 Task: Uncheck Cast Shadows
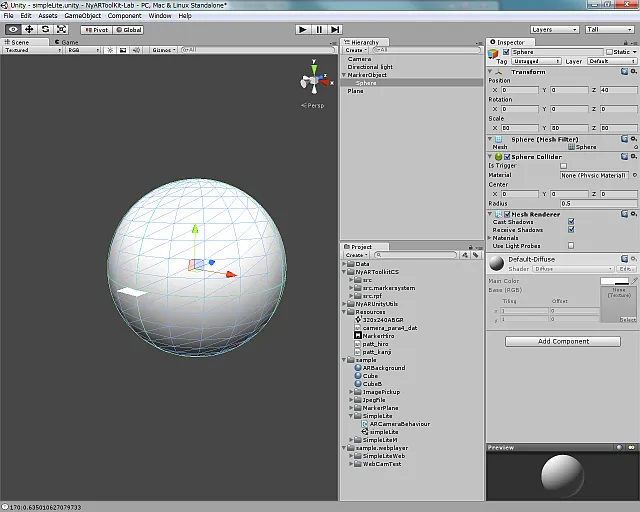(571, 221)
